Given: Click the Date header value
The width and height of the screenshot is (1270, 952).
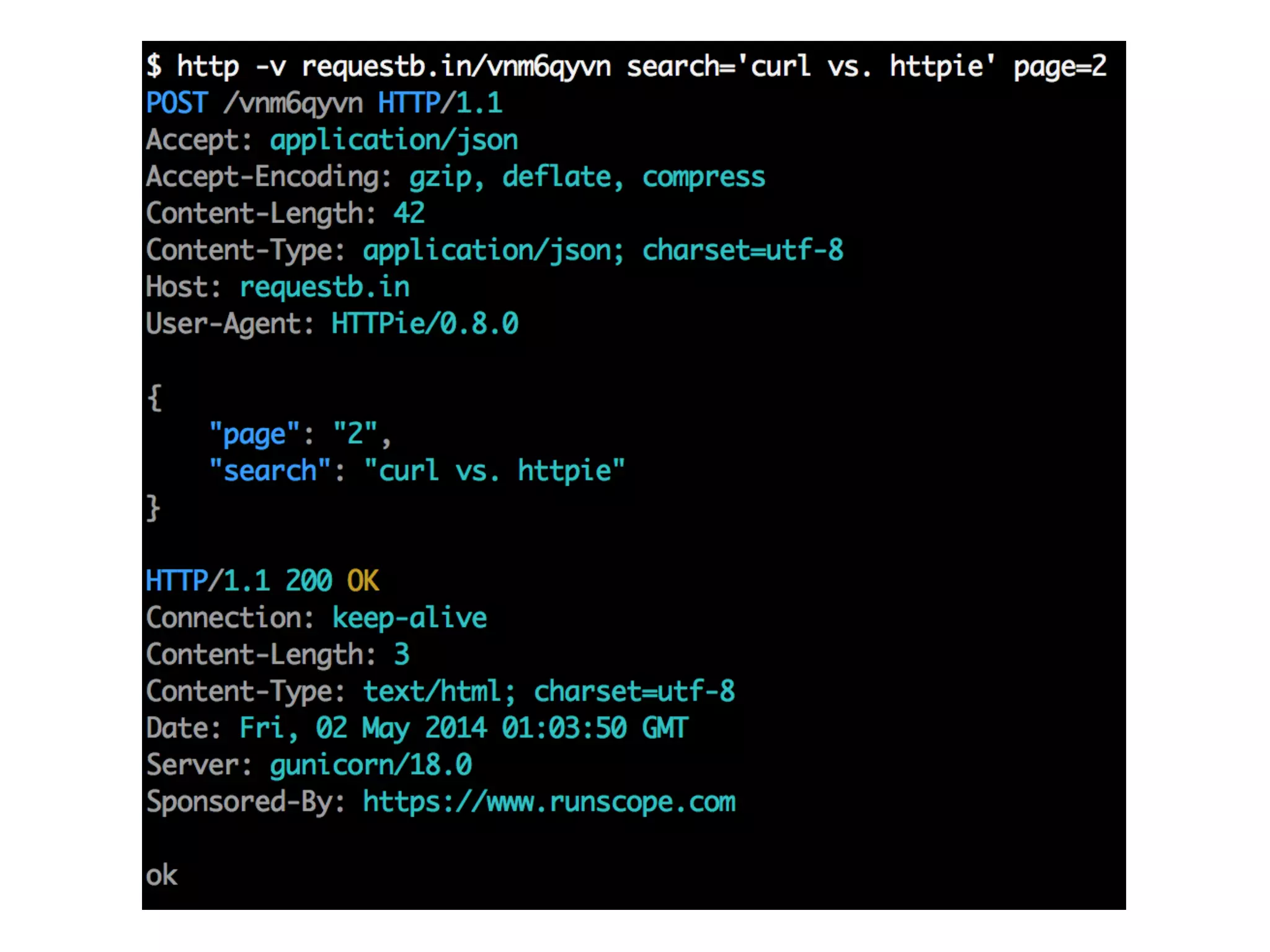Looking at the screenshot, I should click(x=463, y=728).
